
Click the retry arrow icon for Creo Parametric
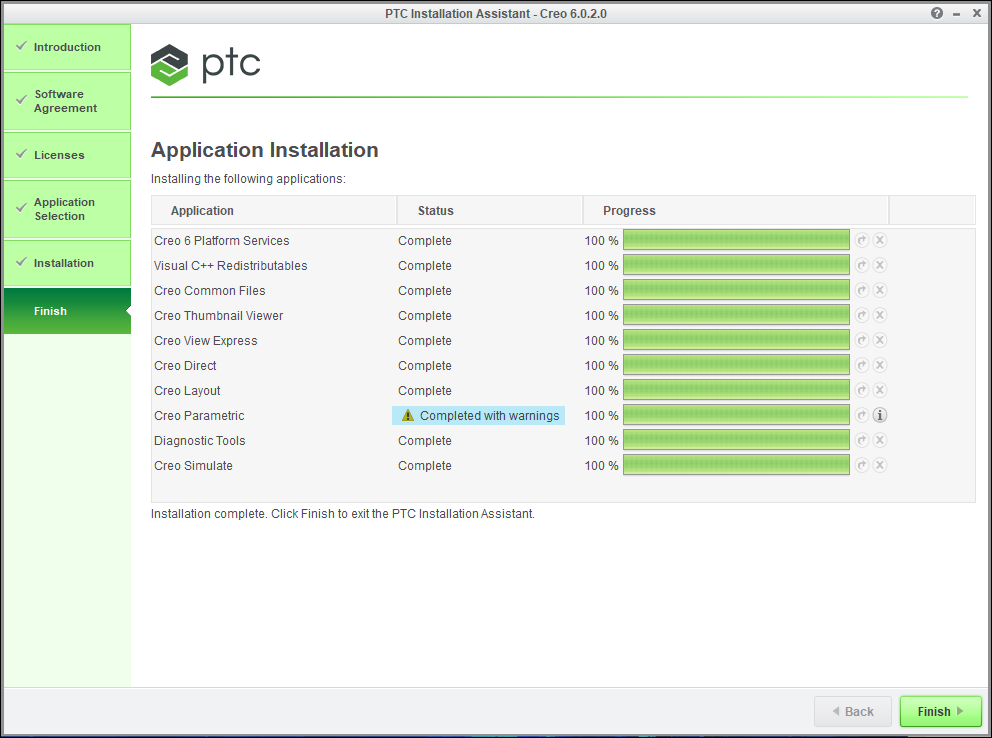click(861, 415)
